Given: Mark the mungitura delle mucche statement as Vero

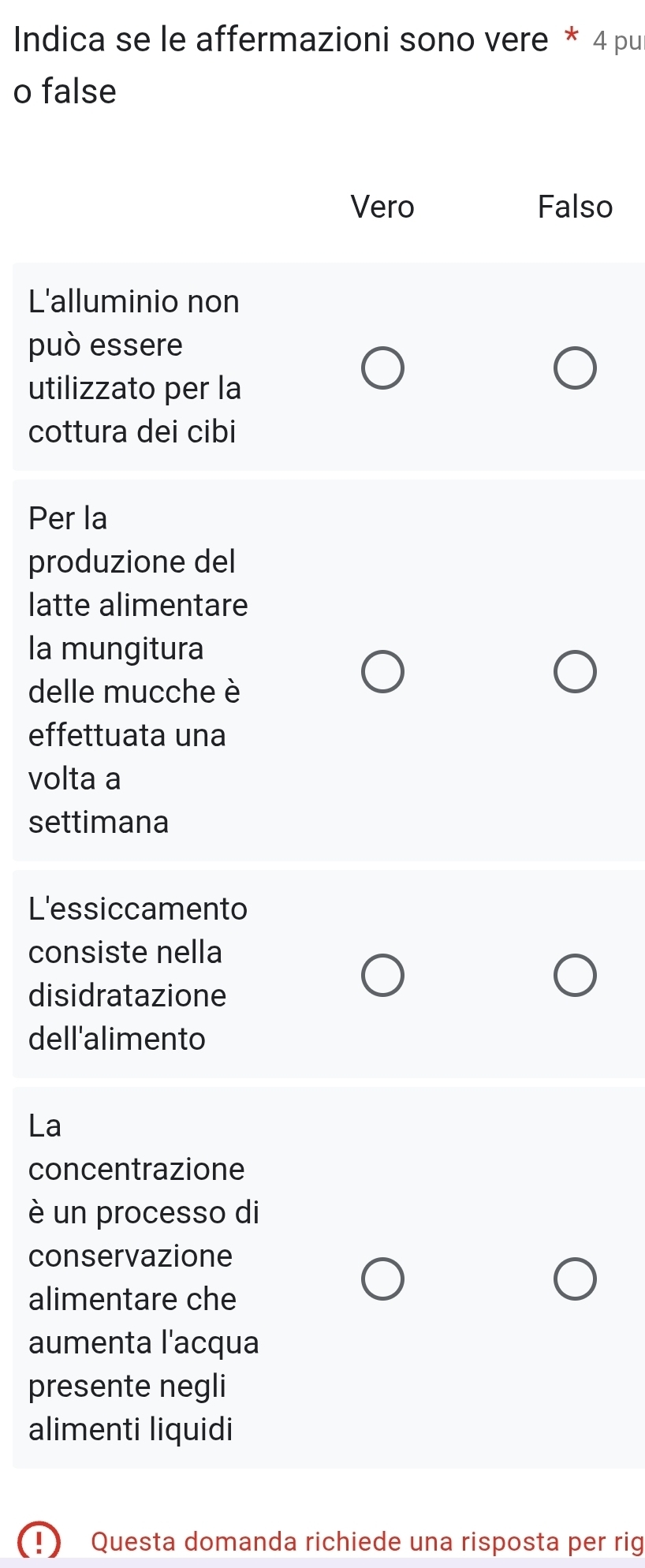Looking at the screenshot, I should click(383, 671).
